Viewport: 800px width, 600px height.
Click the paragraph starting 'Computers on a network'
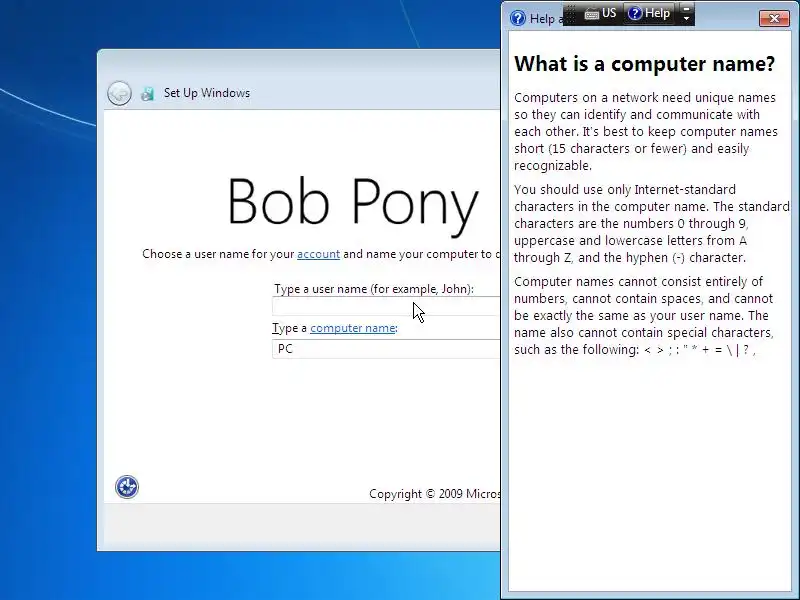646,132
